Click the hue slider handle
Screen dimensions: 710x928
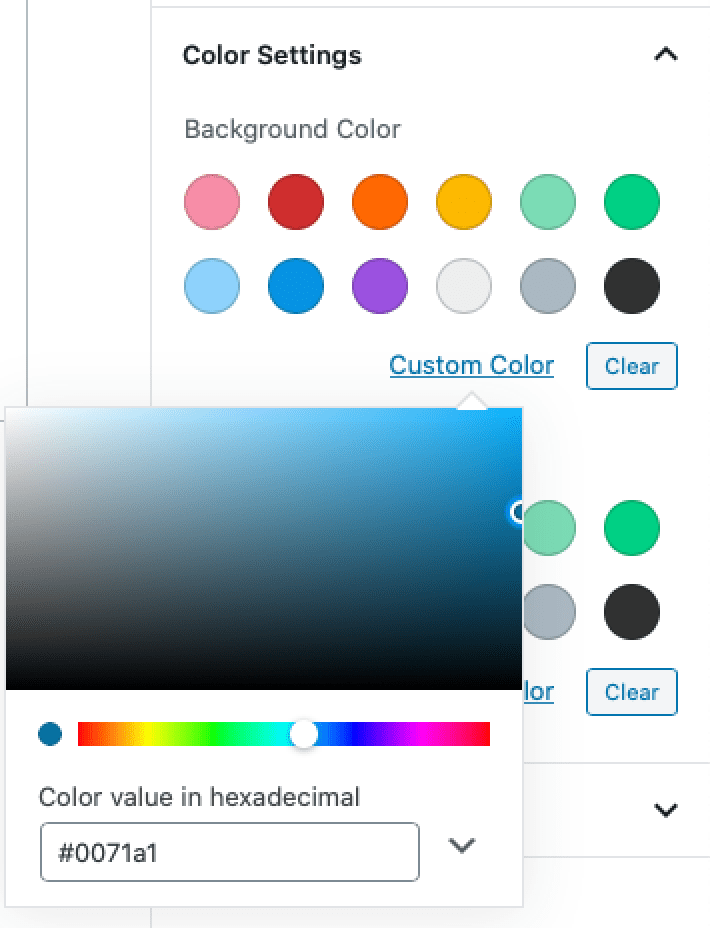point(304,734)
